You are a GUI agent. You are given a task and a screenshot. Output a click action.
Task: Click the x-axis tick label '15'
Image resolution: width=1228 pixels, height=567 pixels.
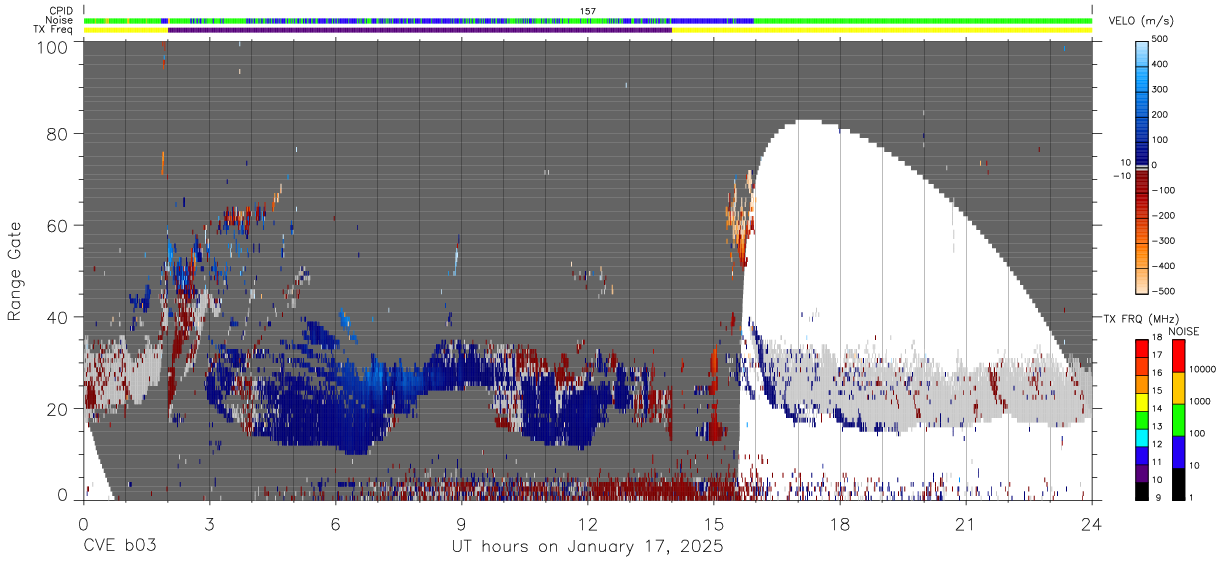point(714,523)
